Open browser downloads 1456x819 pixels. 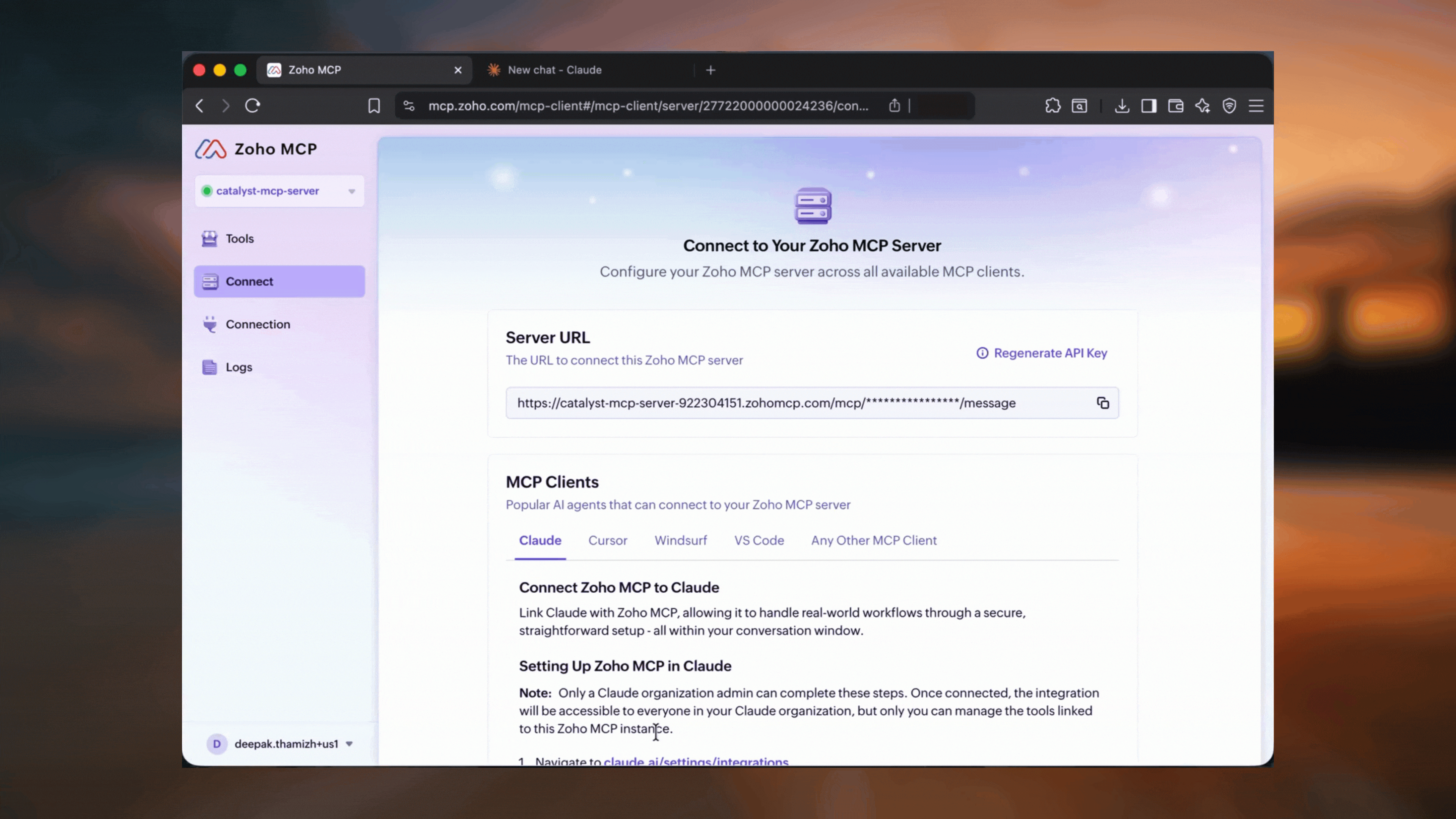click(1122, 106)
